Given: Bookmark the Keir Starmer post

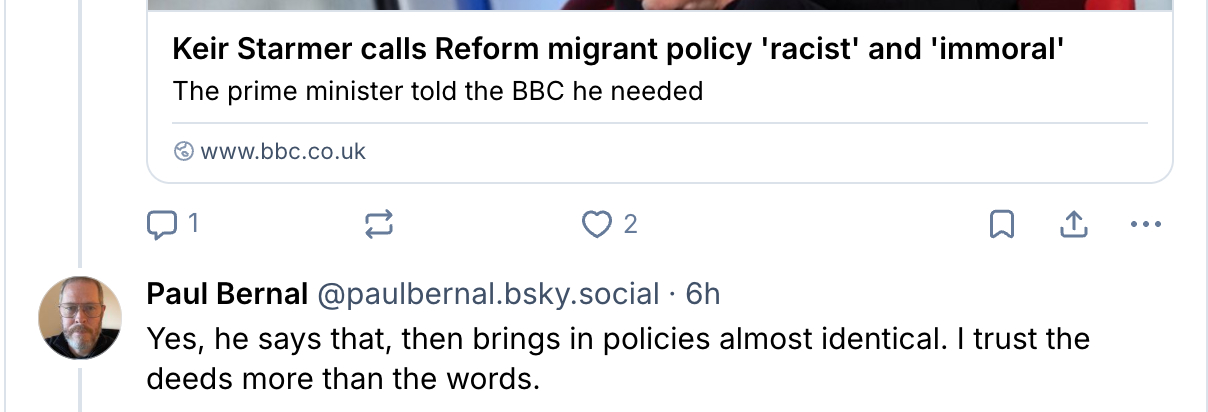Looking at the screenshot, I should pos(1001,225).
